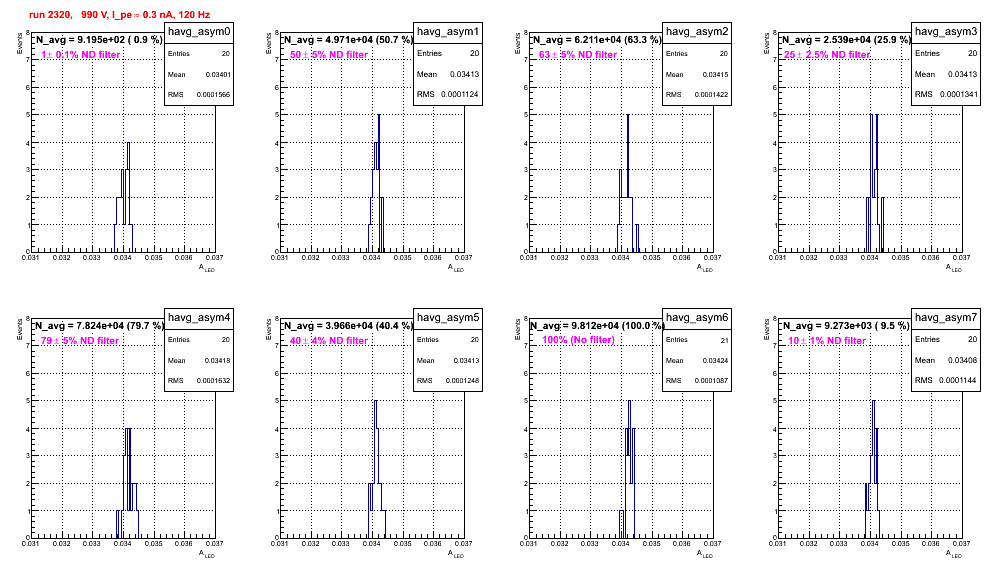996x572 pixels.
Task: Click the Entries value 21 in havg_asym6
Action: 725,341
